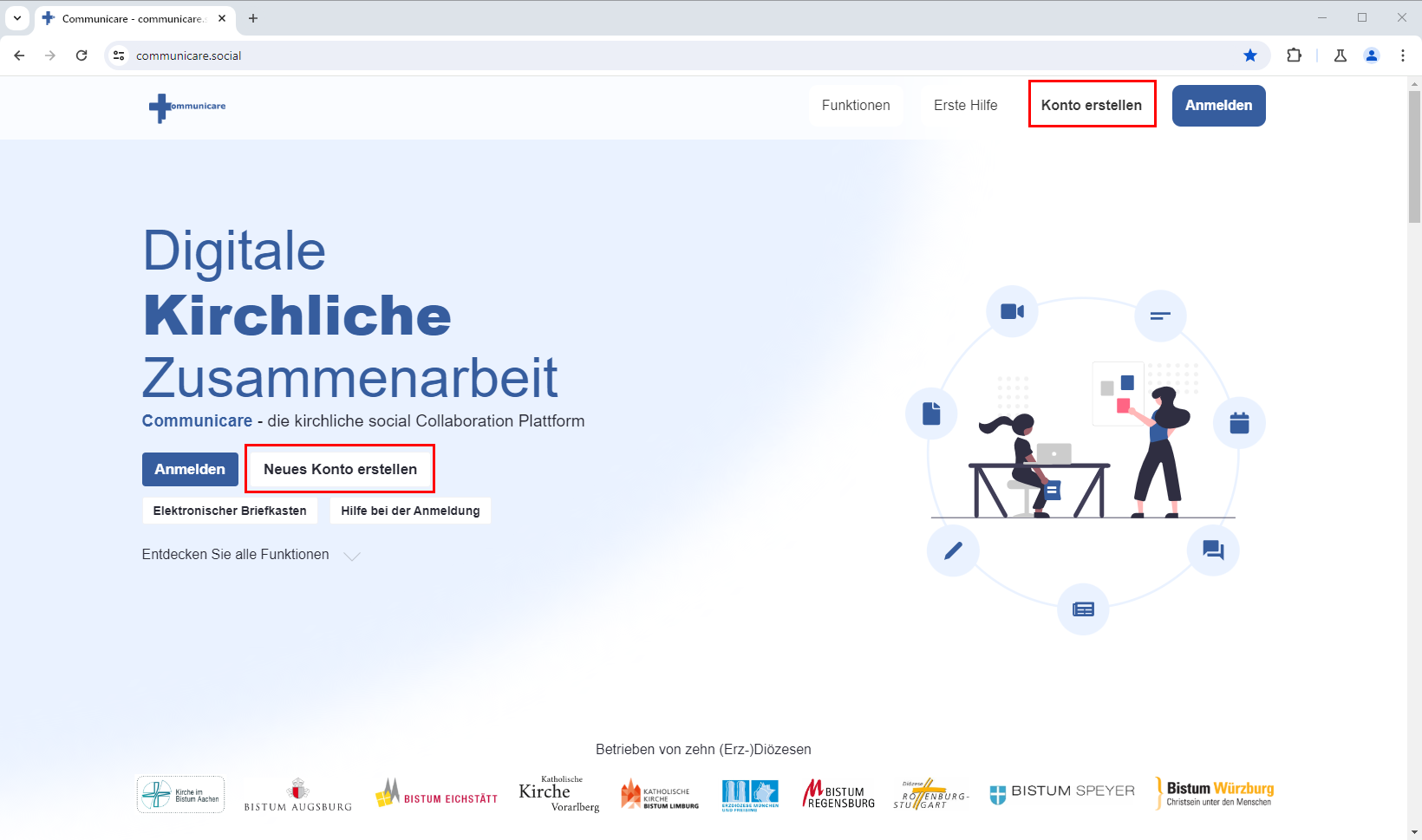Open the browser extensions puzzle icon
The height and width of the screenshot is (840, 1422).
1294,55
